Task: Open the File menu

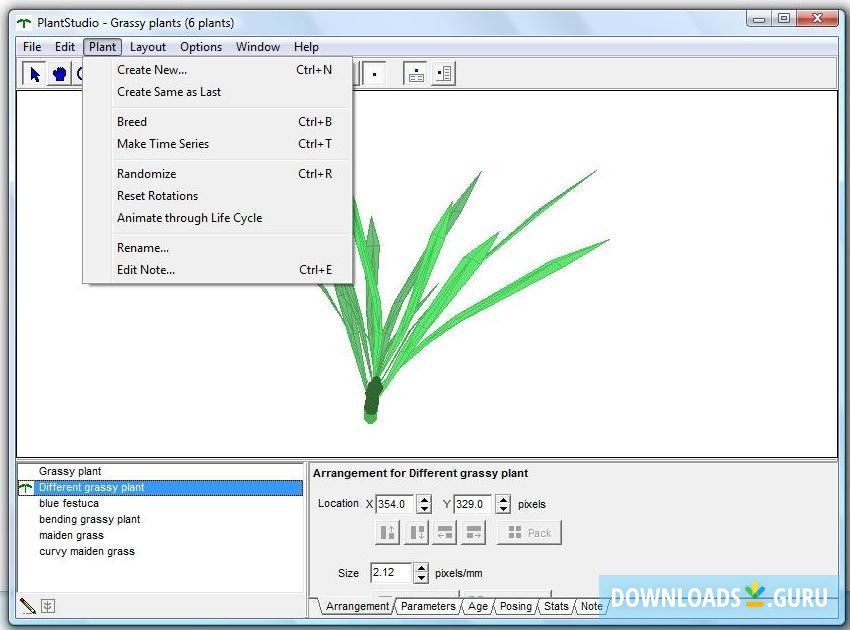Action: tap(32, 47)
